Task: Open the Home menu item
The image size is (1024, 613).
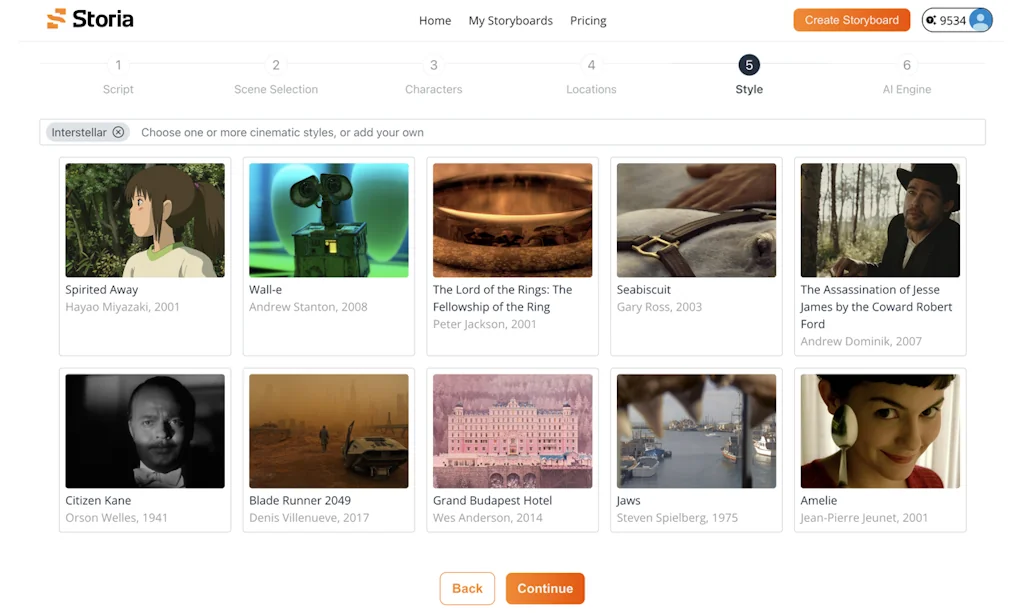Action: [x=435, y=20]
